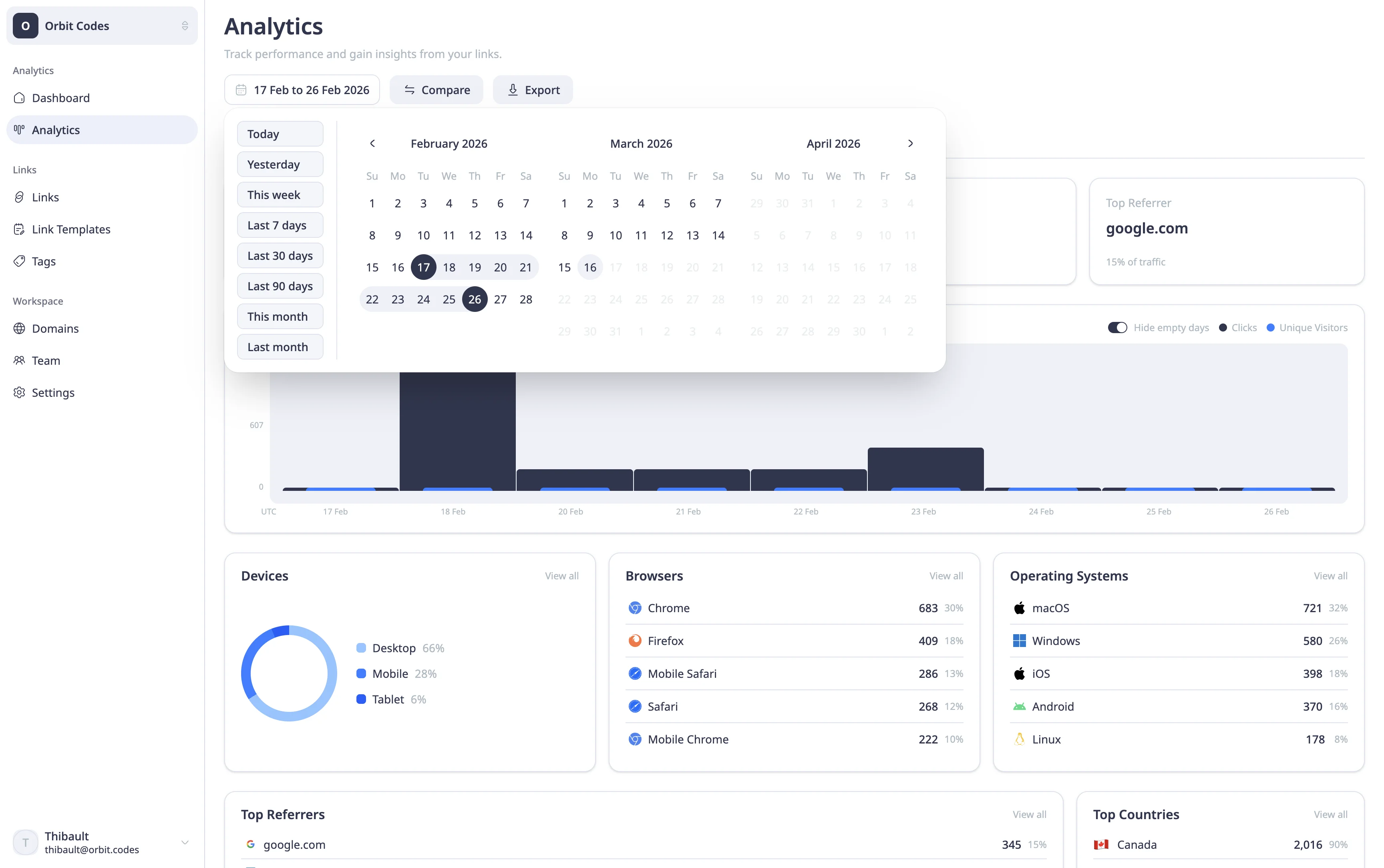
Task: Pick February 27 in the calendar
Action: [x=500, y=299]
